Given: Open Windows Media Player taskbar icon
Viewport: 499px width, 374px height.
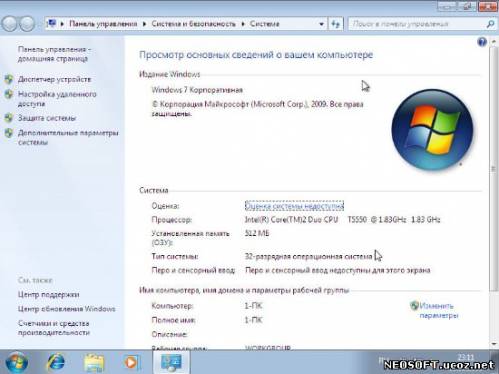Looking at the screenshot, I should tap(131, 363).
